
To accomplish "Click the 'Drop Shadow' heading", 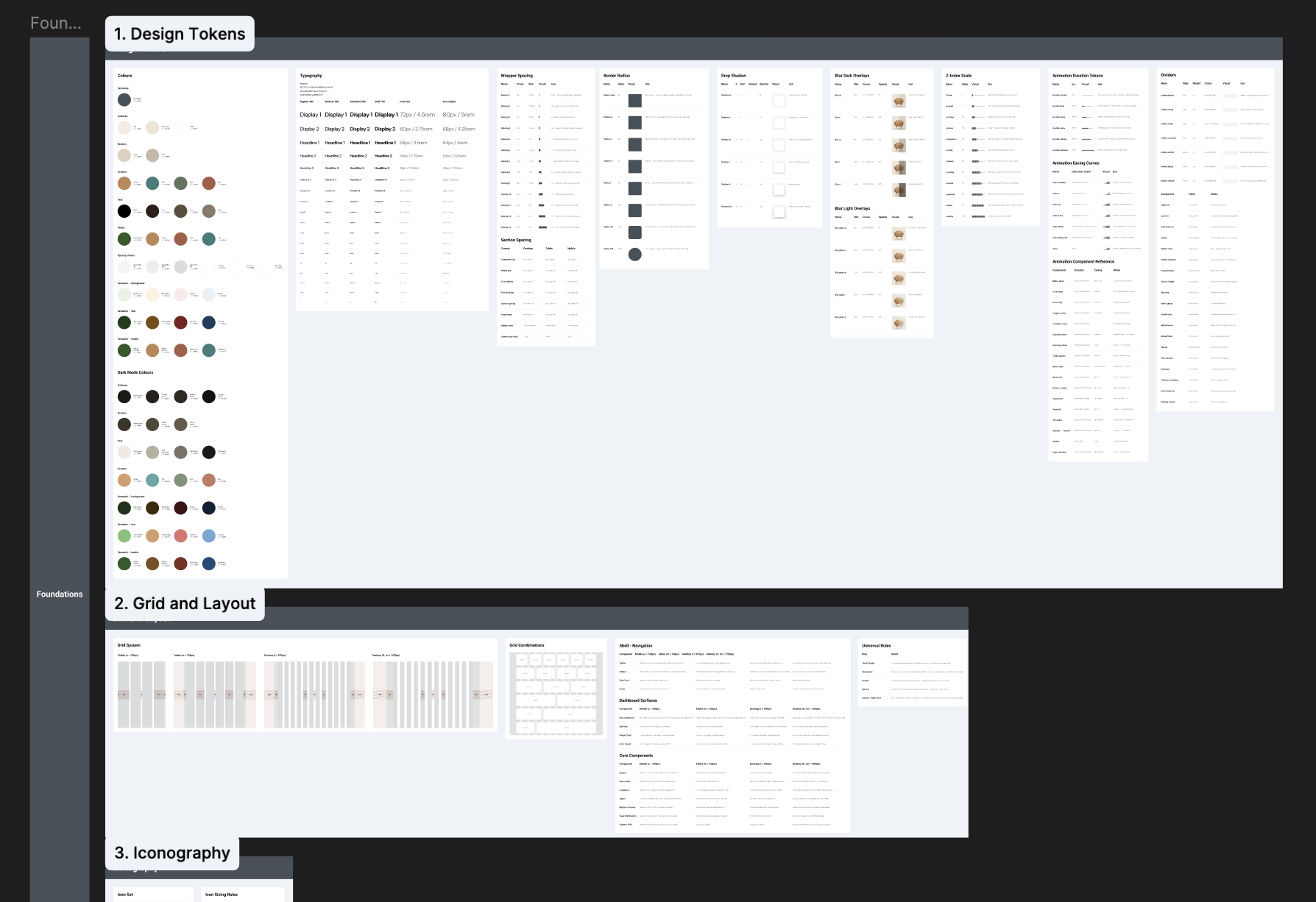I will click(733, 76).
